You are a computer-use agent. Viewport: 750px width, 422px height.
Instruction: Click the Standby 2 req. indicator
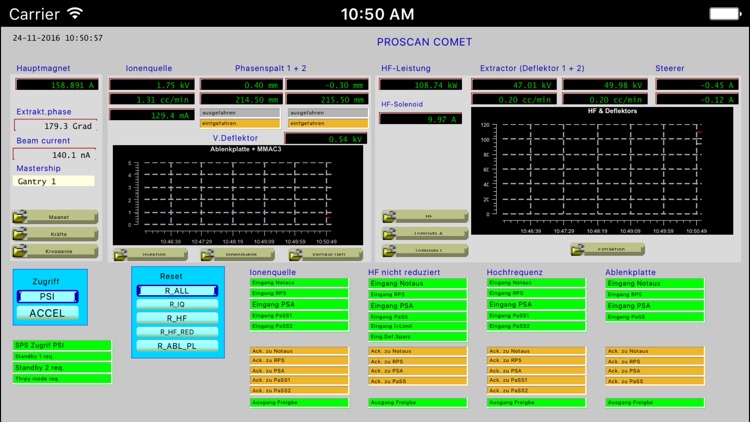point(62,367)
